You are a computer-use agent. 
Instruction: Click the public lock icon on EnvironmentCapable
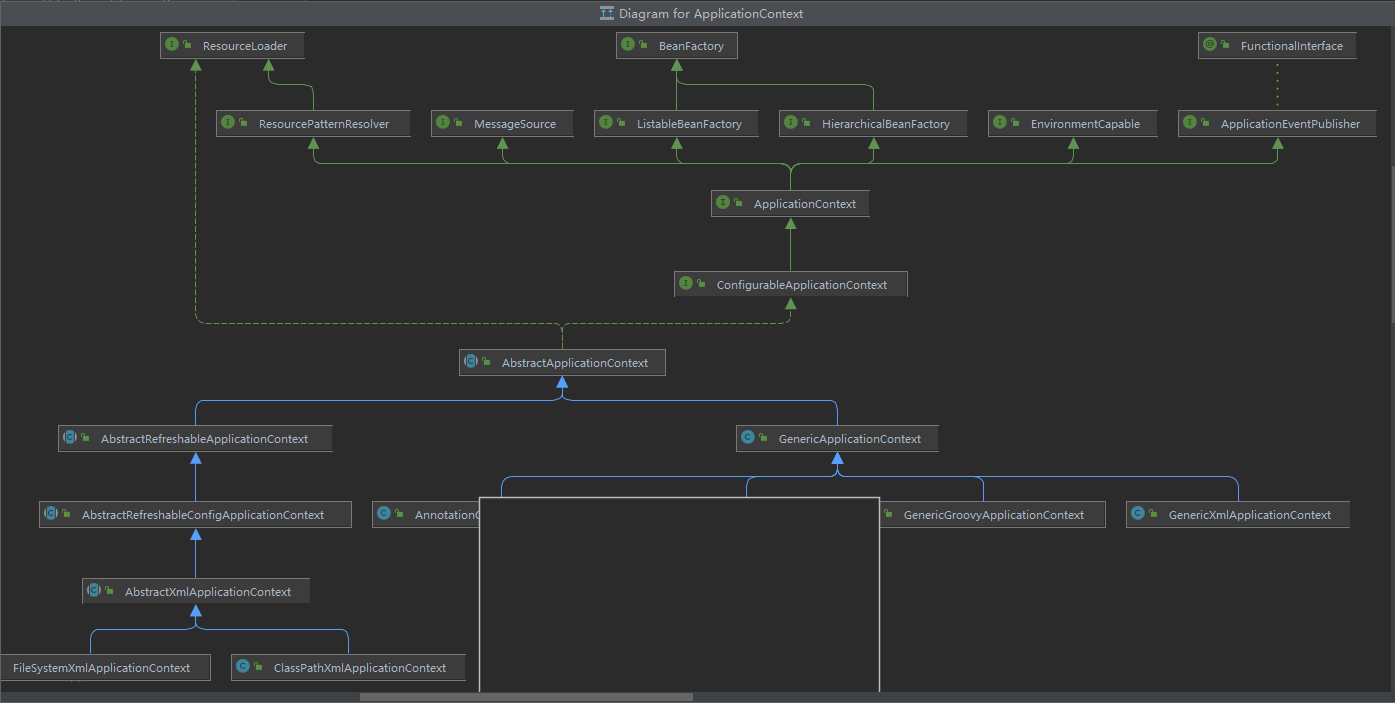[x=1016, y=124]
